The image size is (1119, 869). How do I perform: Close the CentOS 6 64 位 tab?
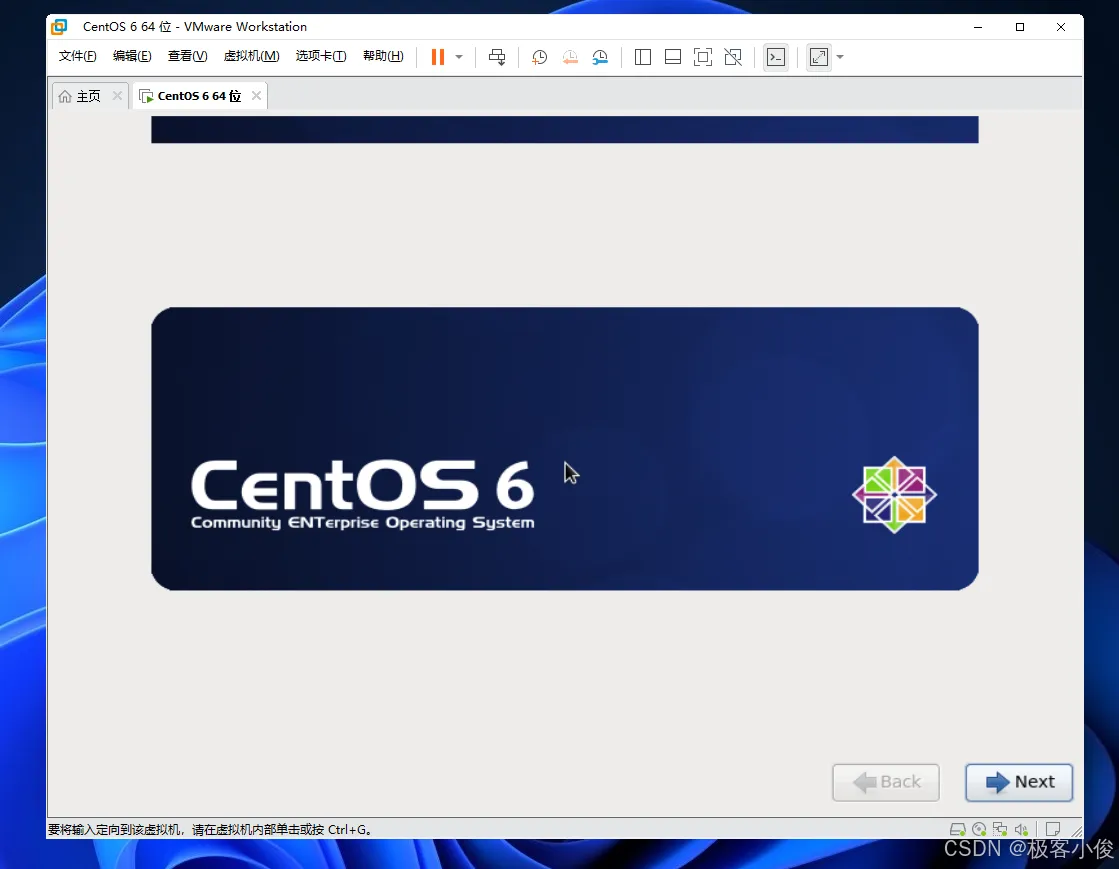(256, 96)
